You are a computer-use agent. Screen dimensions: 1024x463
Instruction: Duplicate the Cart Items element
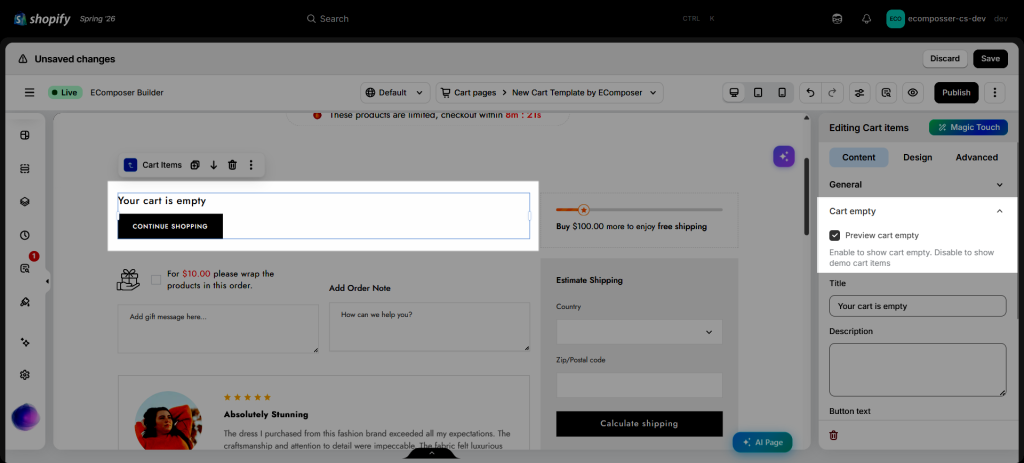pos(195,165)
